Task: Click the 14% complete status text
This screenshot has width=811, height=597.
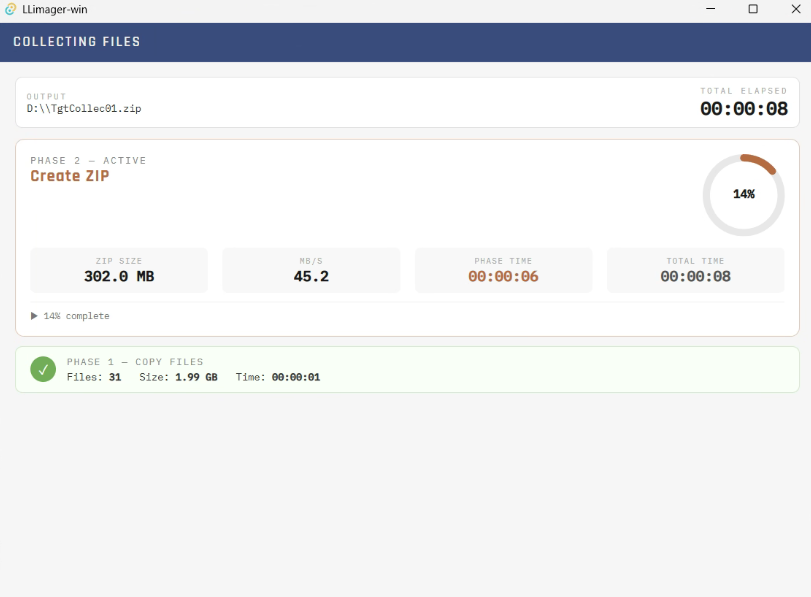Action: pos(77,316)
